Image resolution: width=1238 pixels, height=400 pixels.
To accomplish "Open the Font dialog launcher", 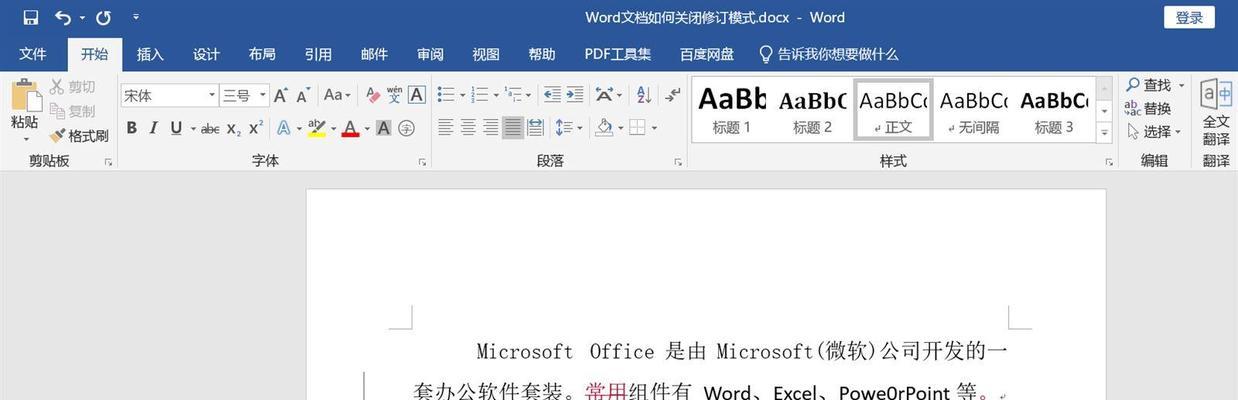I will [x=422, y=162].
